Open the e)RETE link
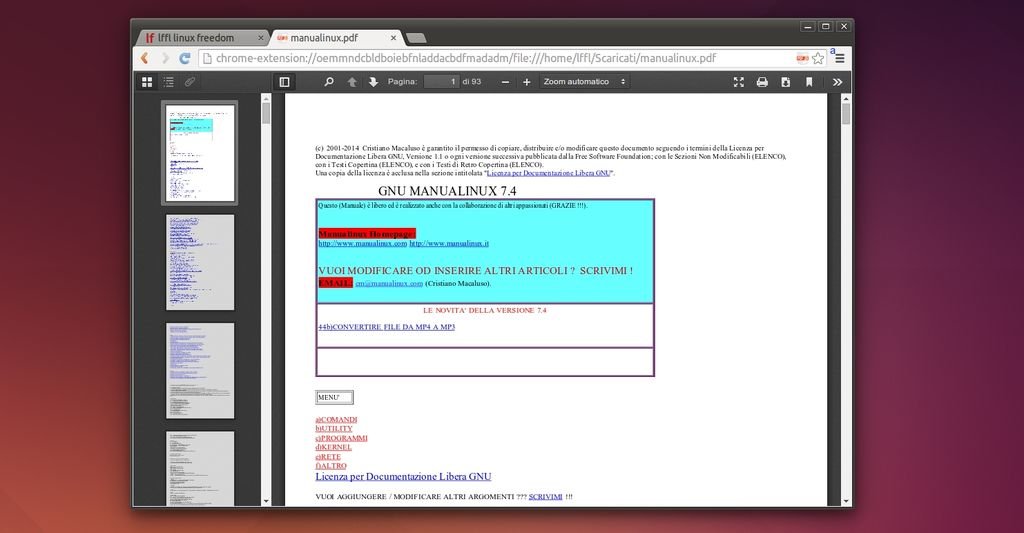 pyautogui.click(x=328, y=457)
